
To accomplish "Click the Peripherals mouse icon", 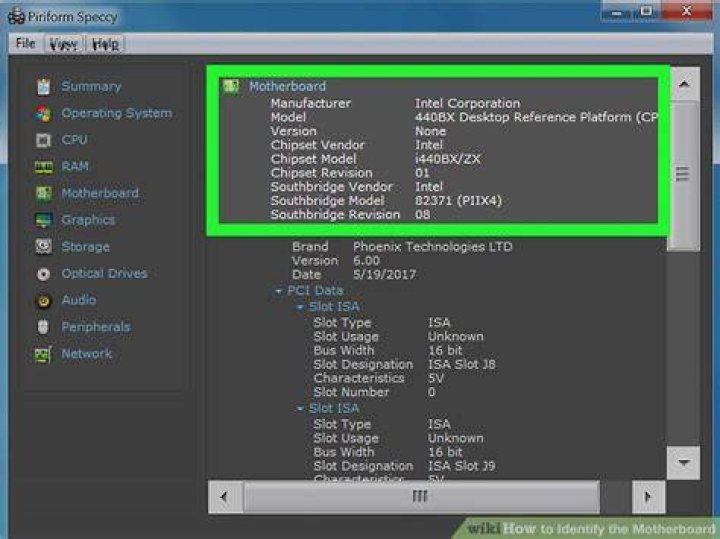I will click(43, 327).
